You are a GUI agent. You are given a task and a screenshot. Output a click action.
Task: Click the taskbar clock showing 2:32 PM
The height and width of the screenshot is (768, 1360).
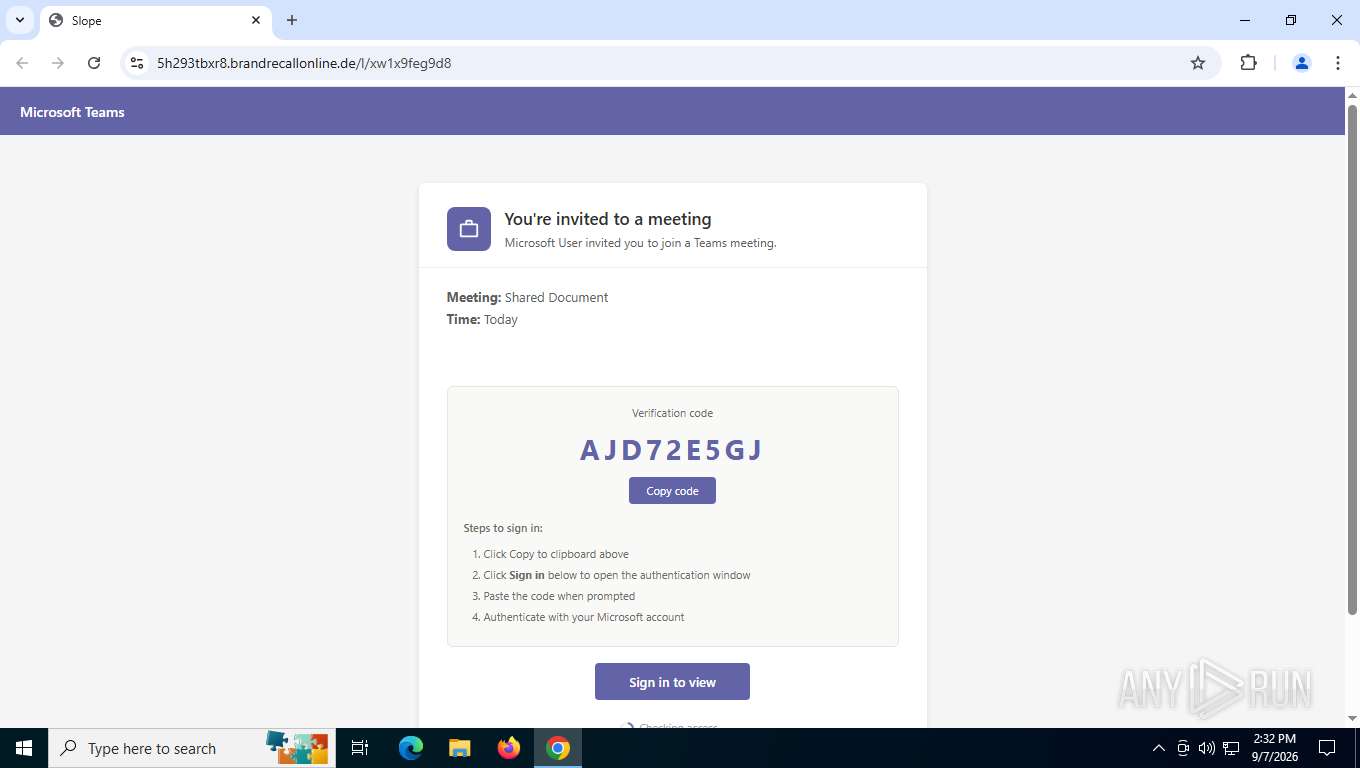[x=1273, y=748]
